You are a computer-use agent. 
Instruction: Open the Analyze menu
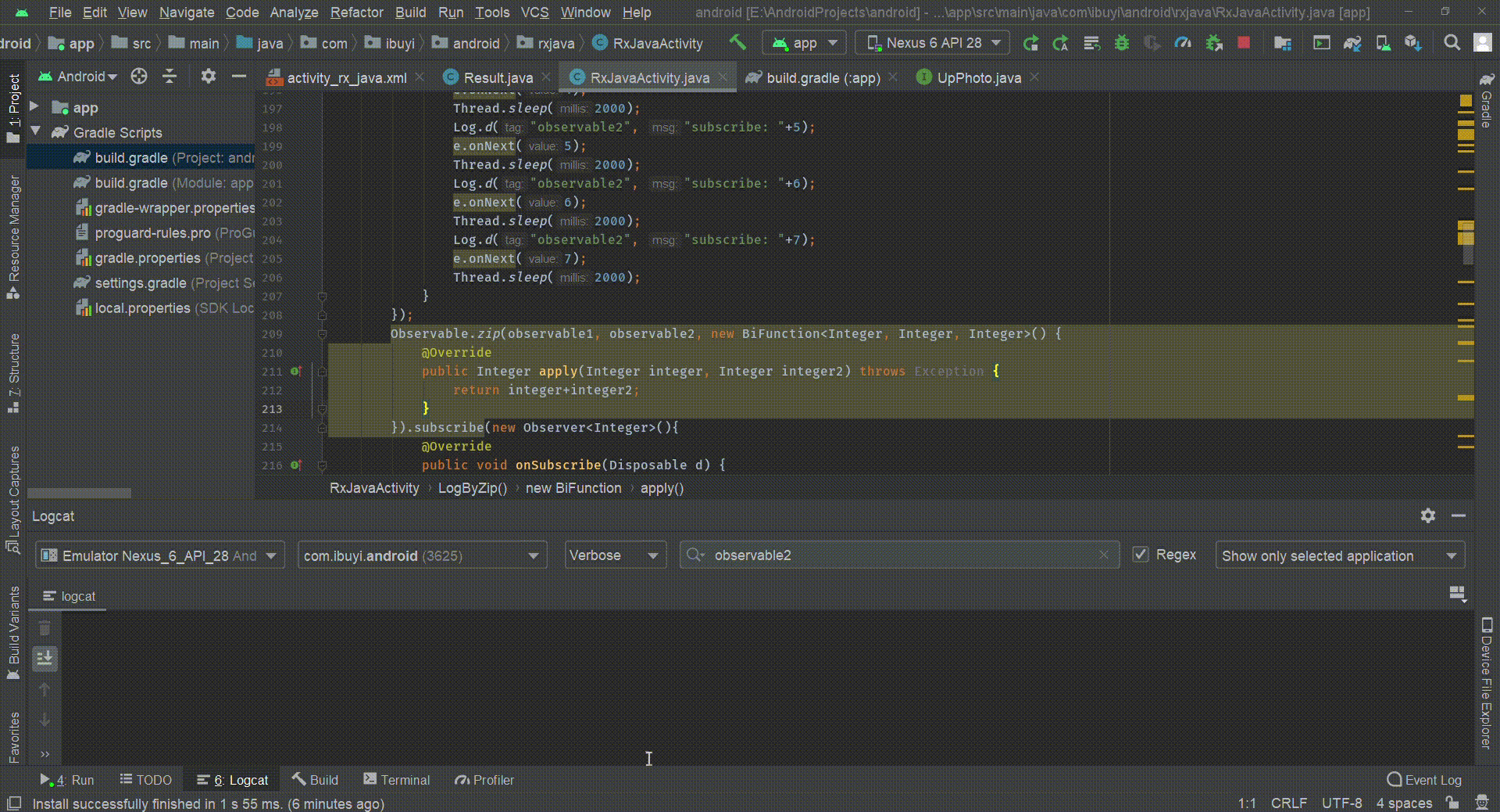294,12
